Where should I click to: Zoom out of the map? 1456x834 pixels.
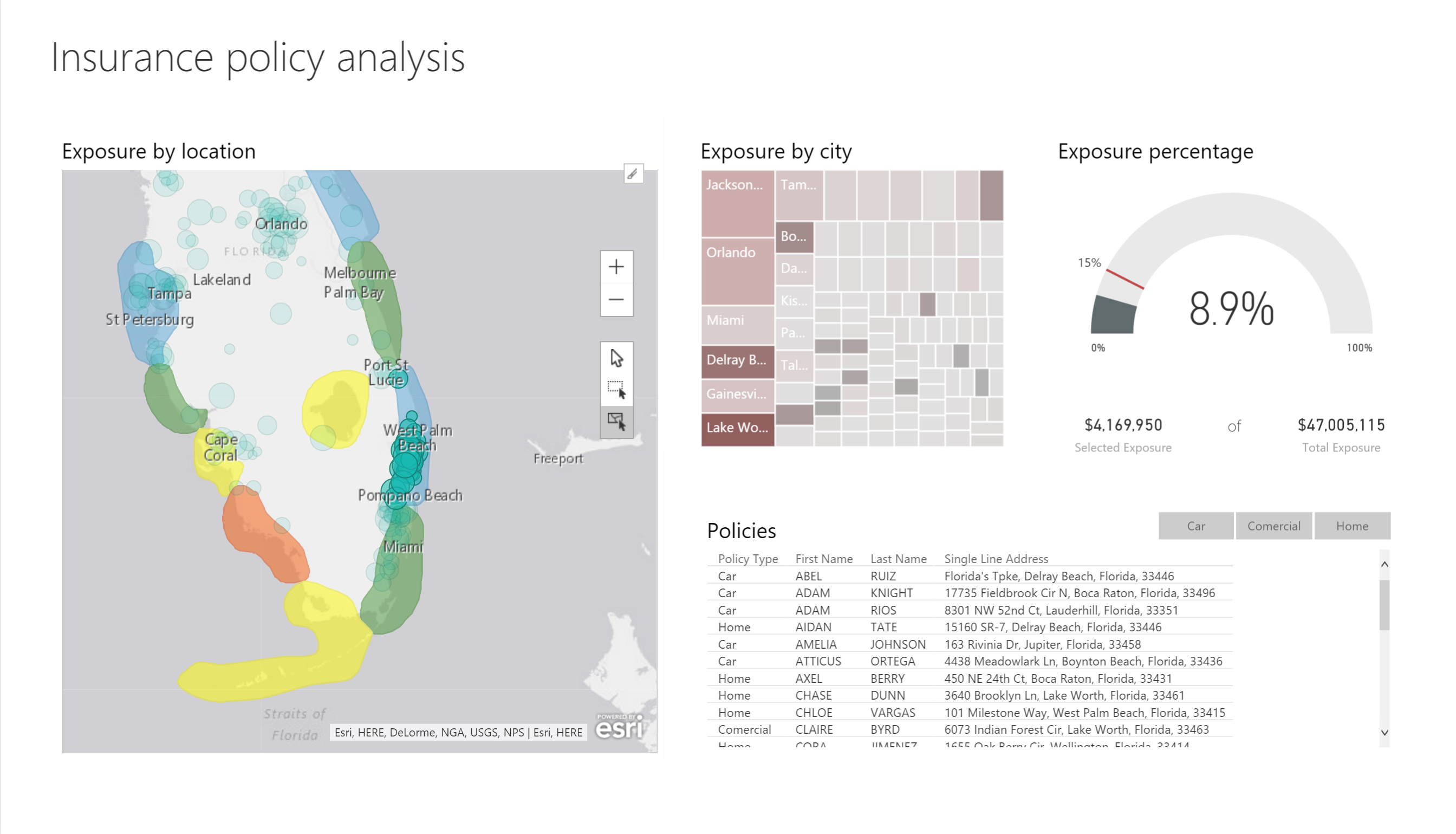[616, 300]
